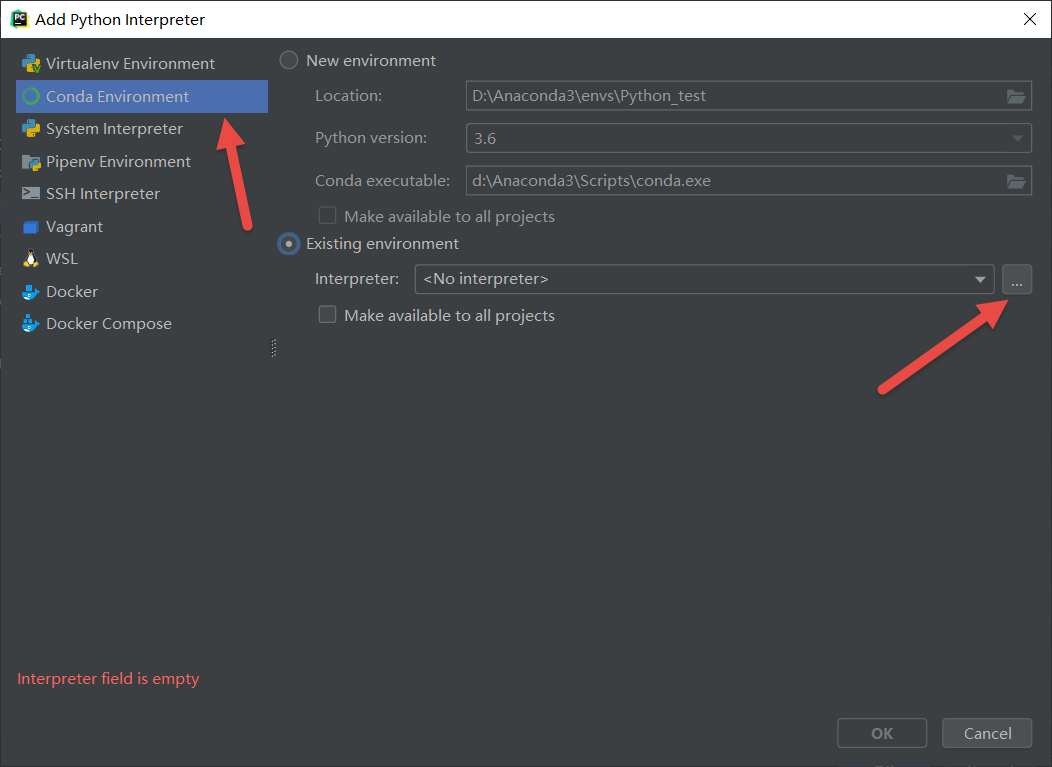Choose System Interpreter from the list

pyautogui.click(x=142, y=129)
